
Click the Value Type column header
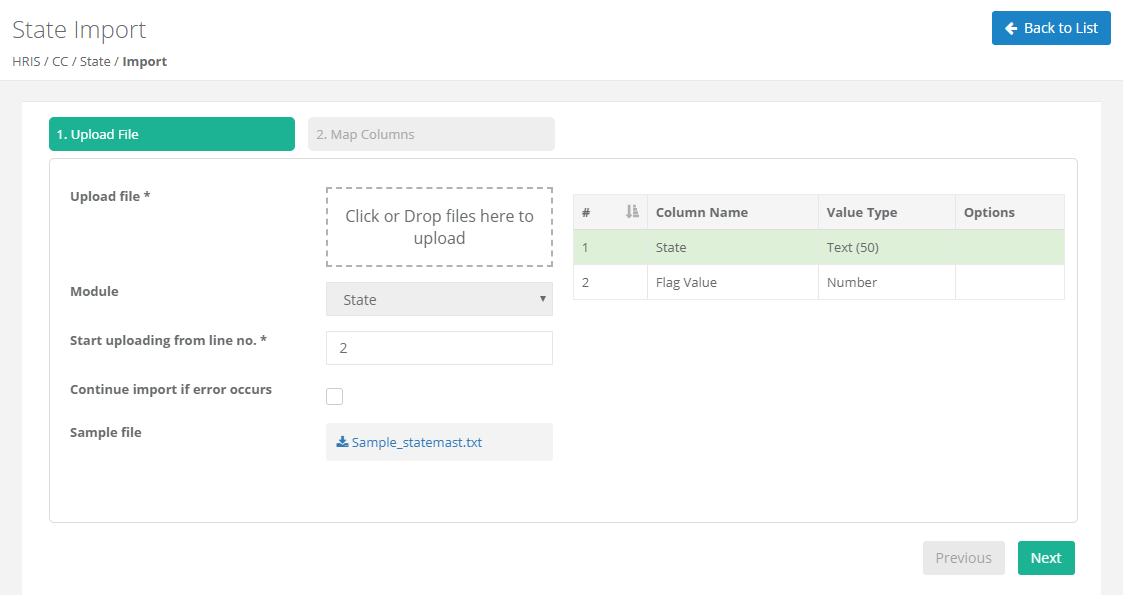pos(861,212)
